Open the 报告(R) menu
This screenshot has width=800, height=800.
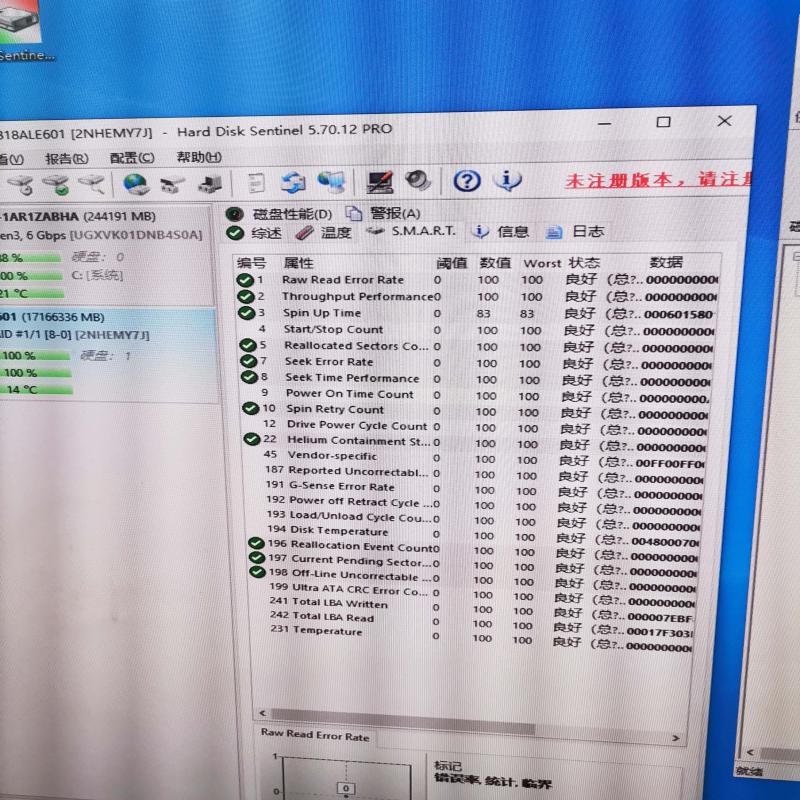(x=66, y=159)
